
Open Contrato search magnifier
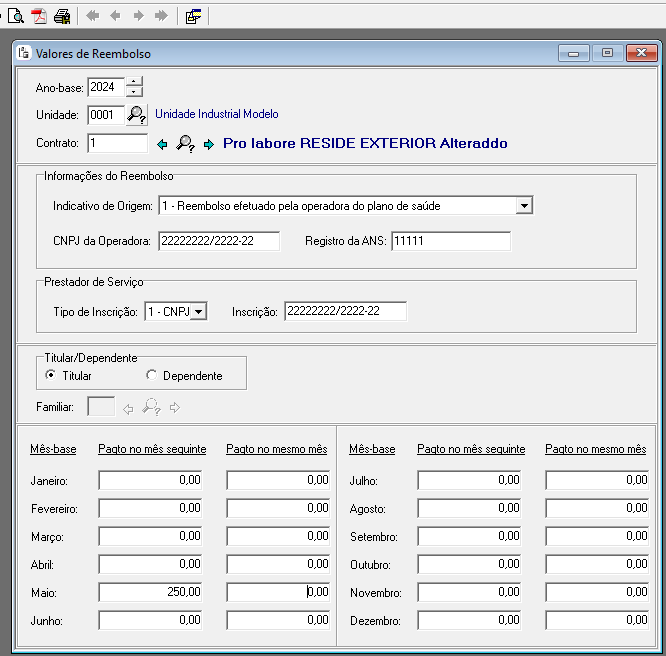tap(185, 144)
